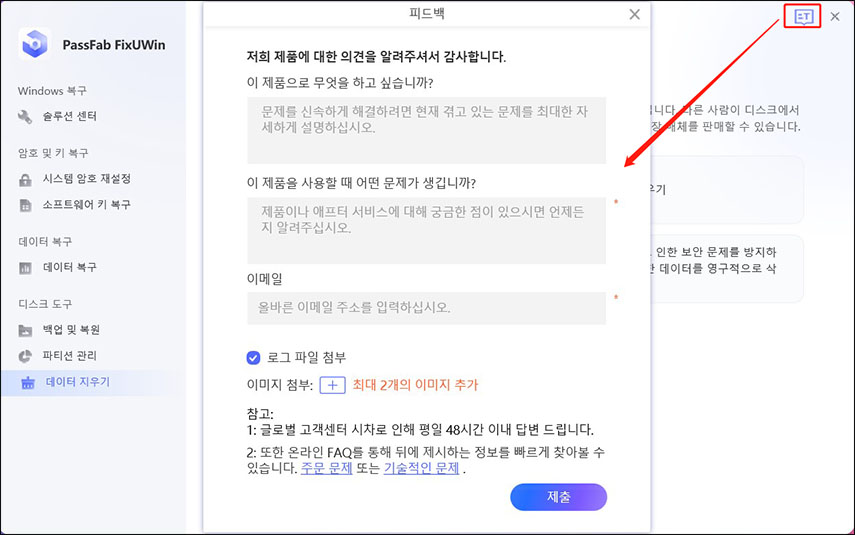
Task: Click the 데이터 복구 chart icon
Action: coord(25,268)
